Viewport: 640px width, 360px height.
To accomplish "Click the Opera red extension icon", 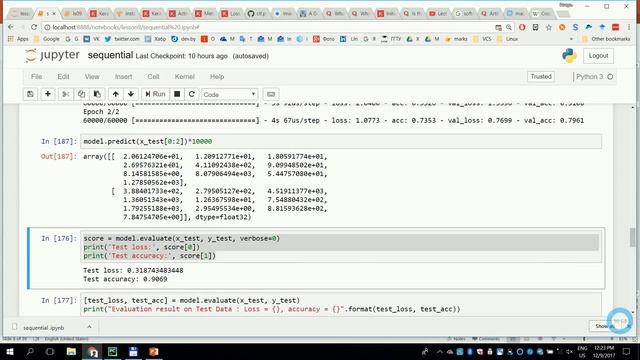I will [522, 27].
